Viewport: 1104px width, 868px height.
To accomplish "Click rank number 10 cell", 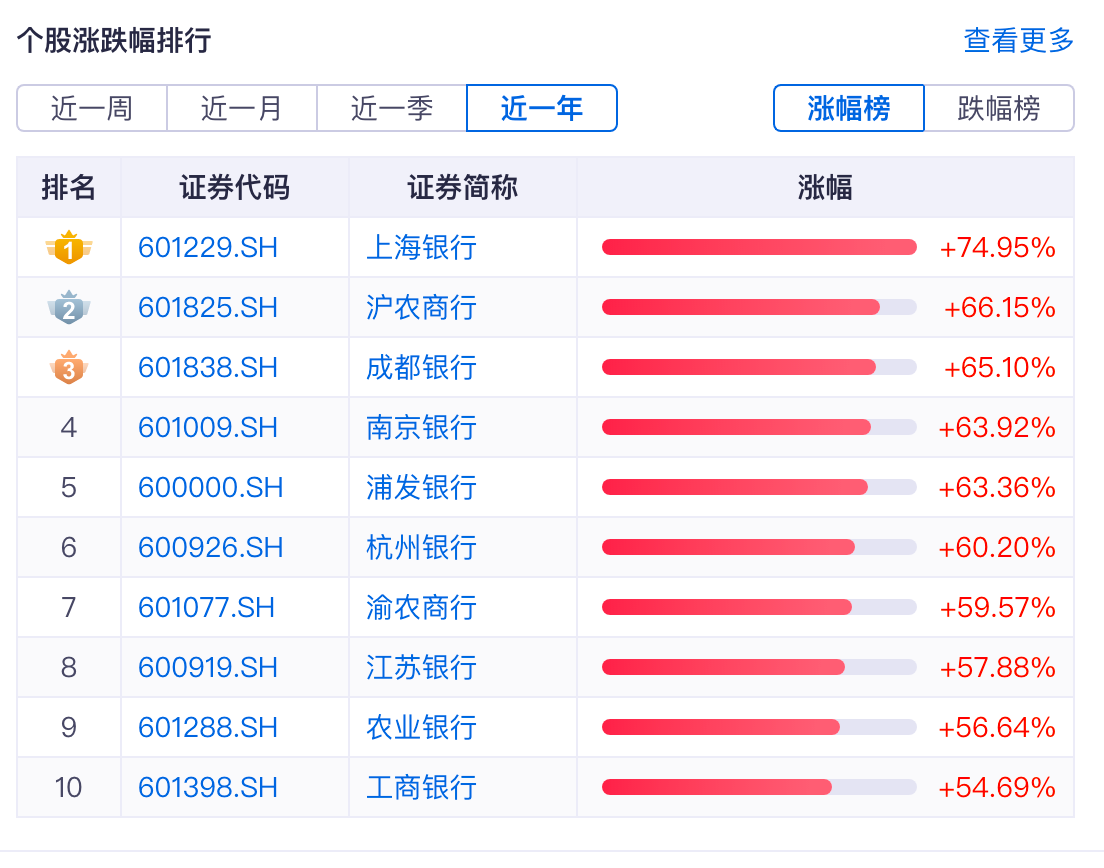I will pyautogui.click(x=68, y=787).
